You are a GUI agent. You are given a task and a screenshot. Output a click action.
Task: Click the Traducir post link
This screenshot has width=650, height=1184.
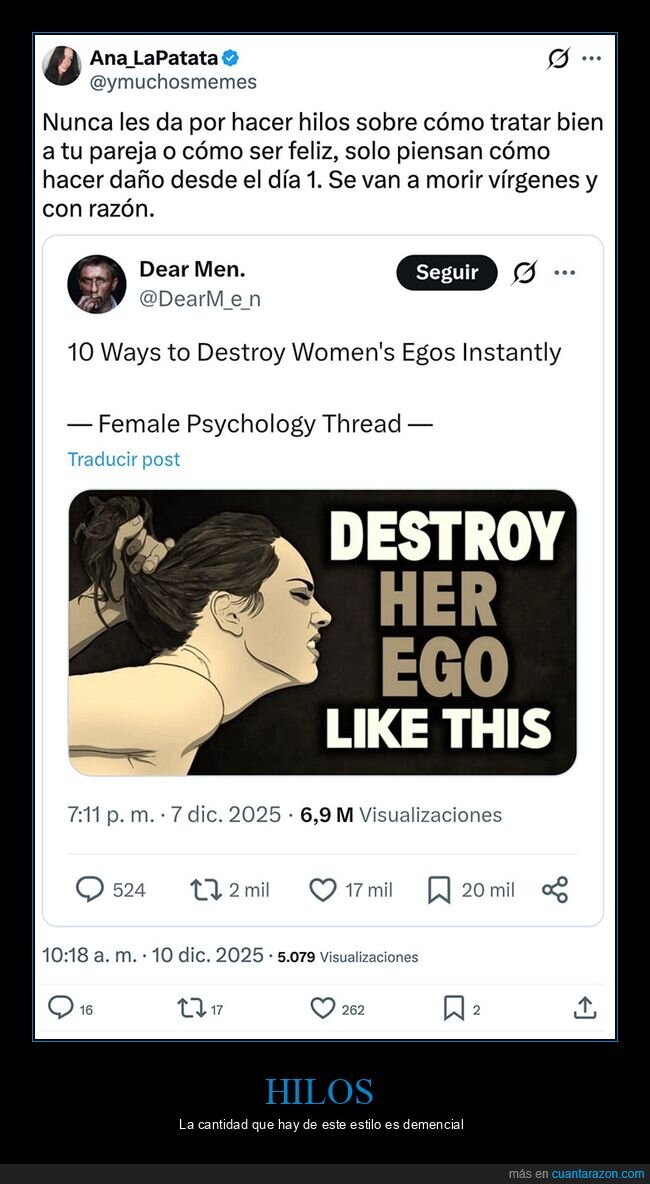[124, 459]
